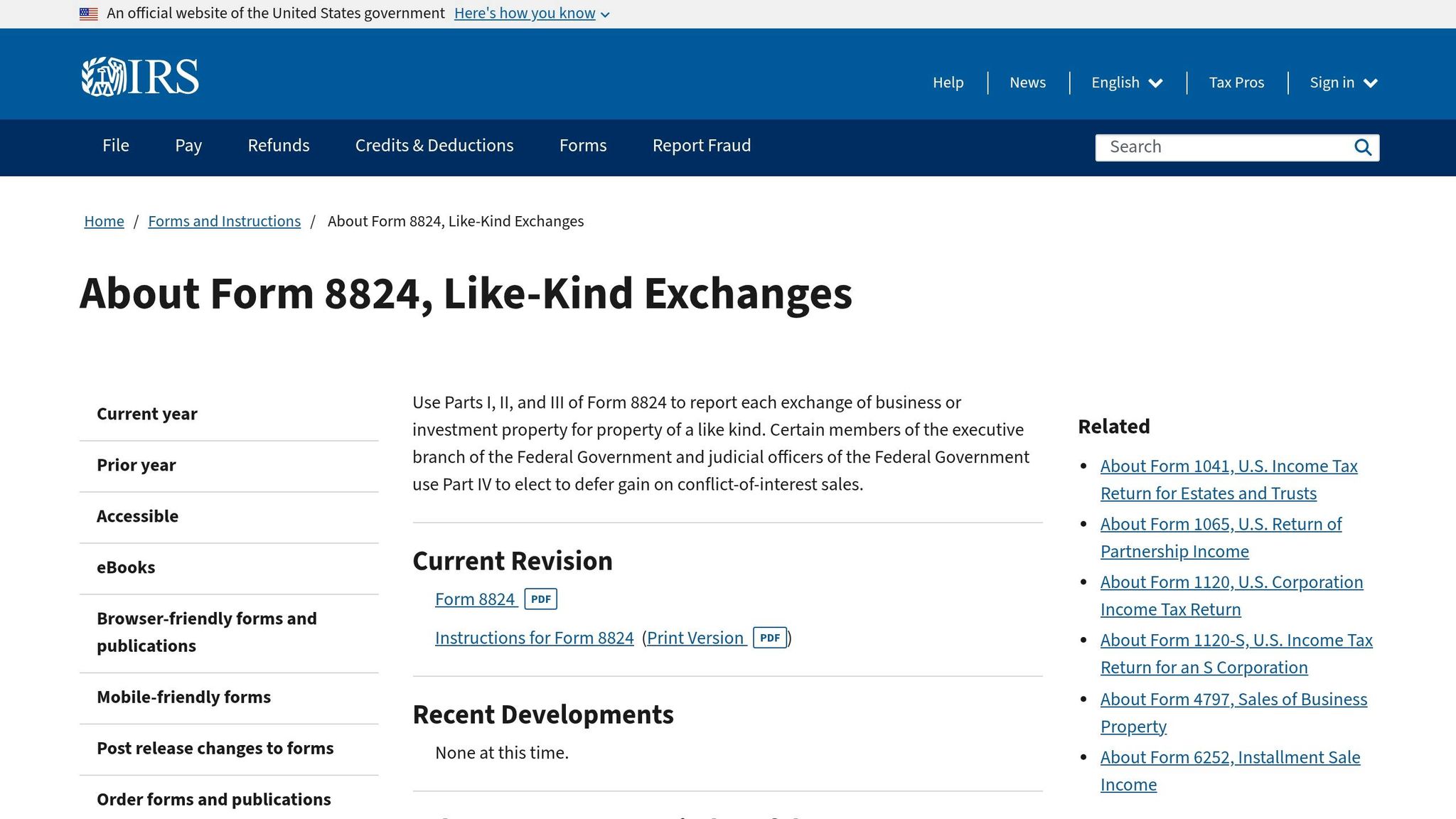
Task: Open the Form 8824 link
Action: pyautogui.click(x=475, y=599)
